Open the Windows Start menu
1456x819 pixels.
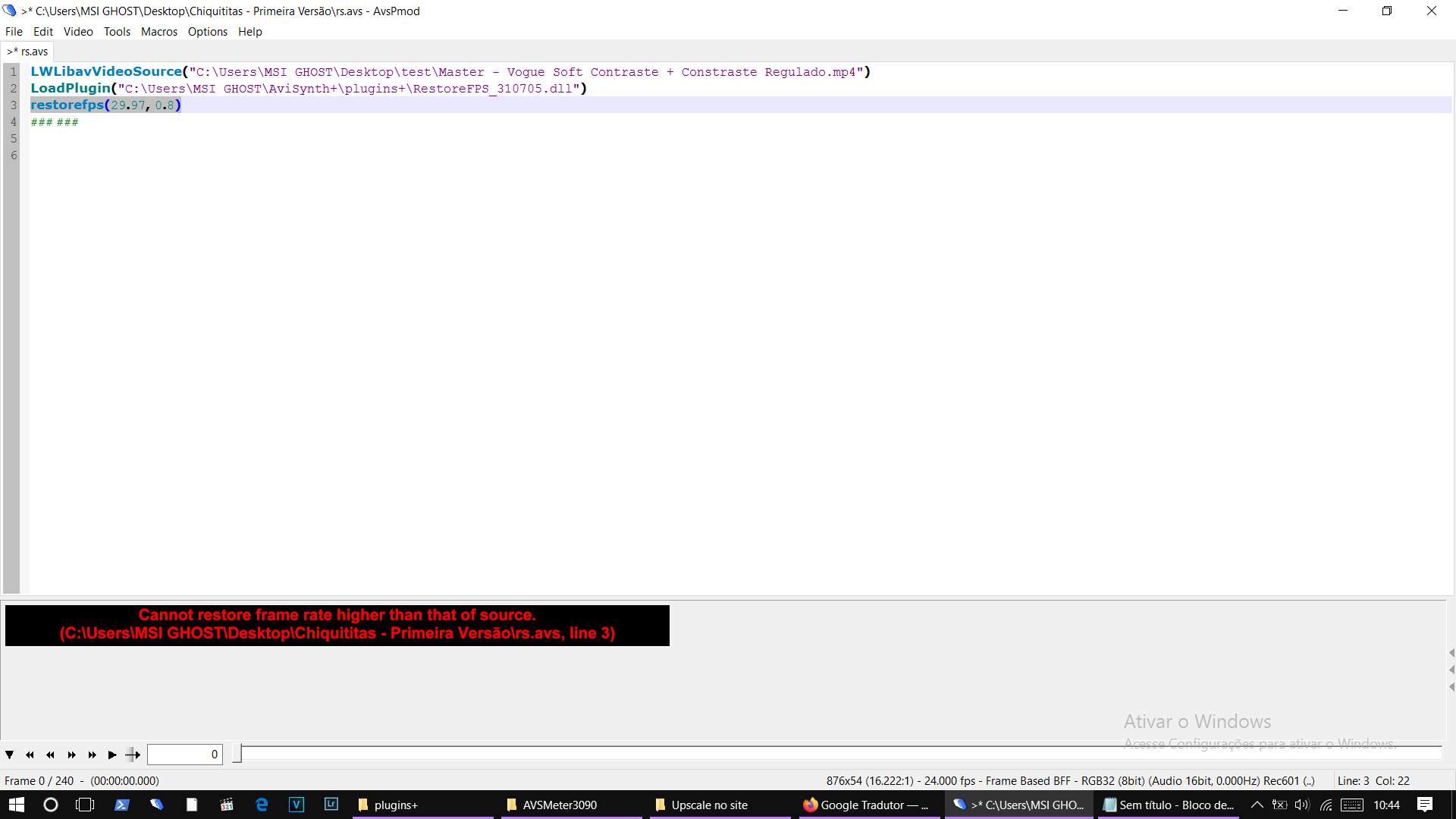point(17,805)
